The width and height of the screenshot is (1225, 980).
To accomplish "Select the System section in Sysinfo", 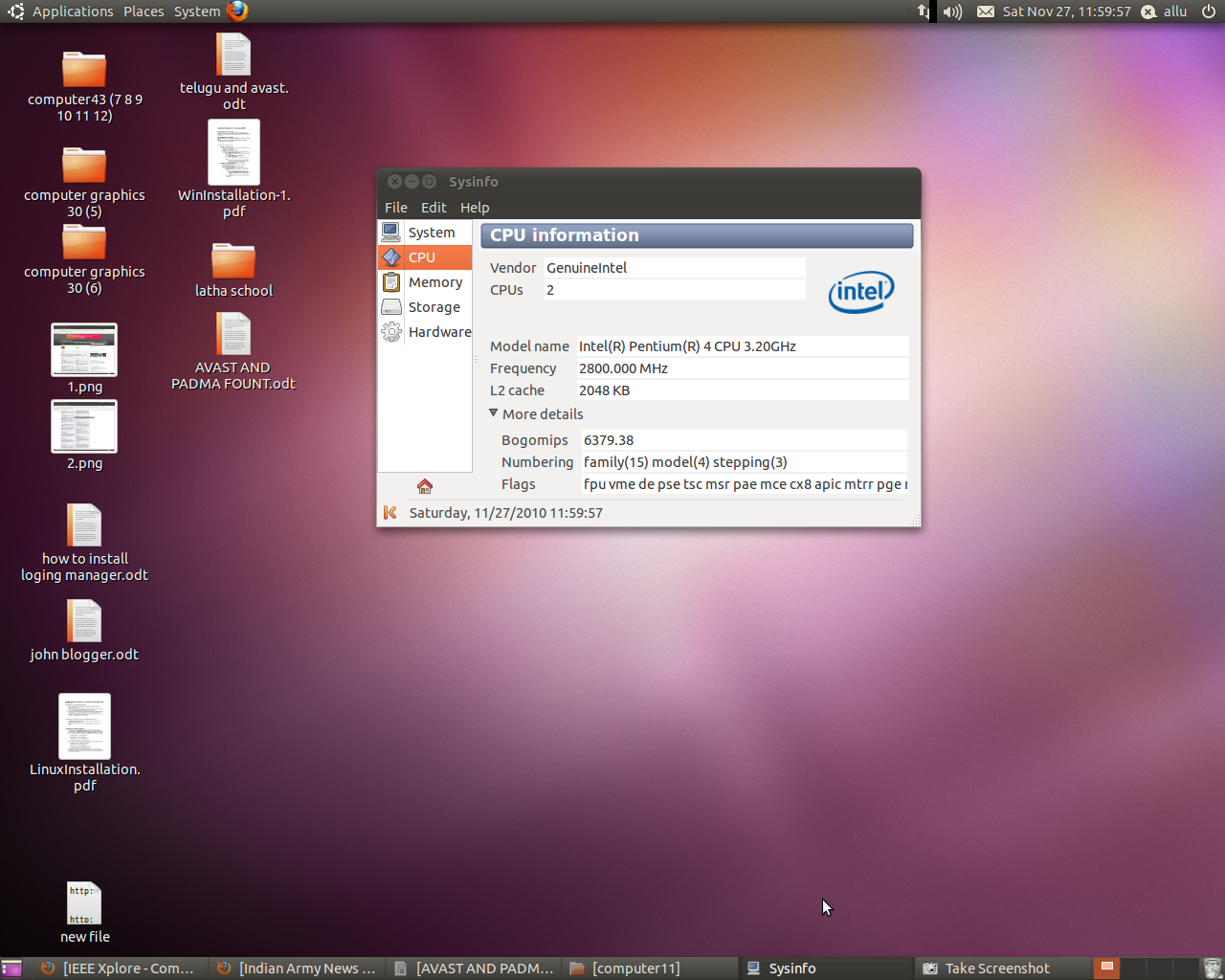I will coord(432,232).
